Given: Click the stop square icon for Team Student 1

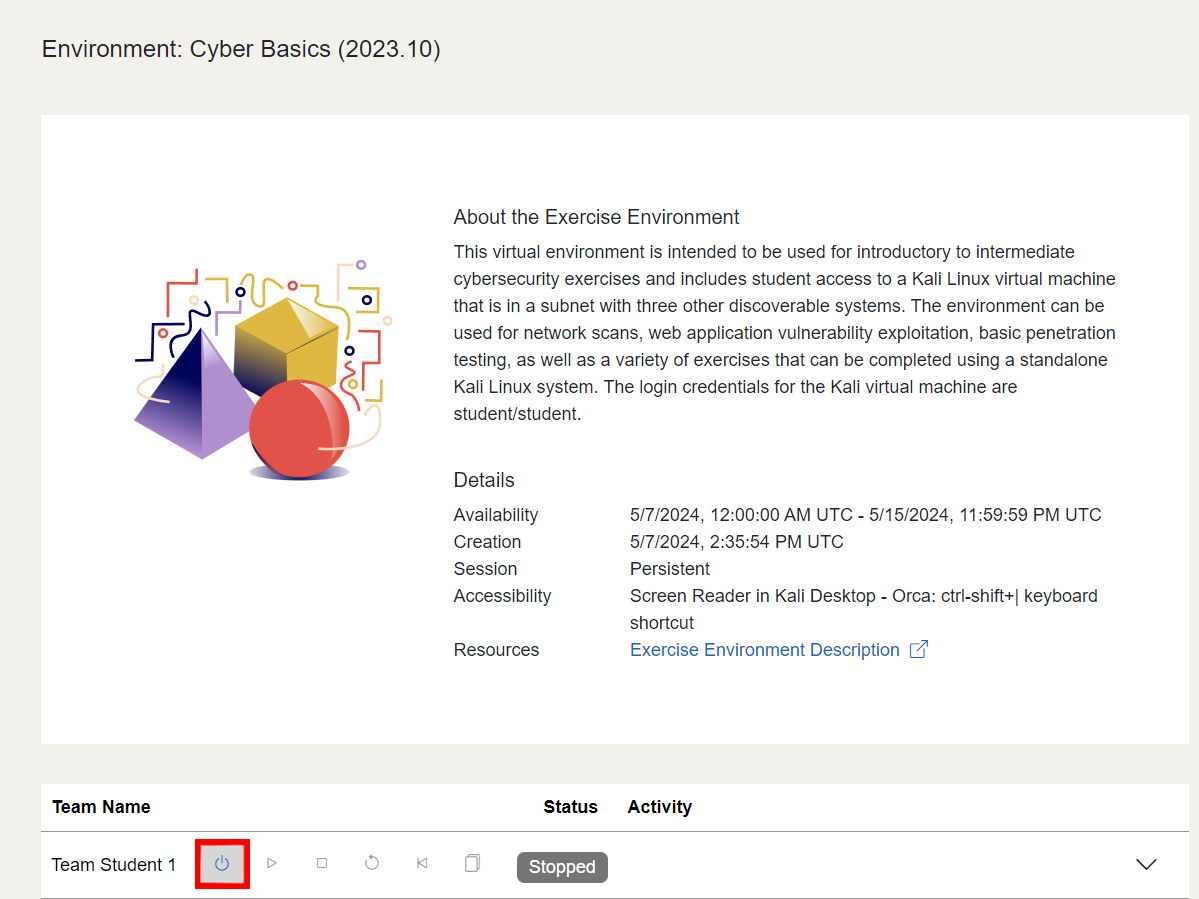Looking at the screenshot, I should click(x=322, y=863).
